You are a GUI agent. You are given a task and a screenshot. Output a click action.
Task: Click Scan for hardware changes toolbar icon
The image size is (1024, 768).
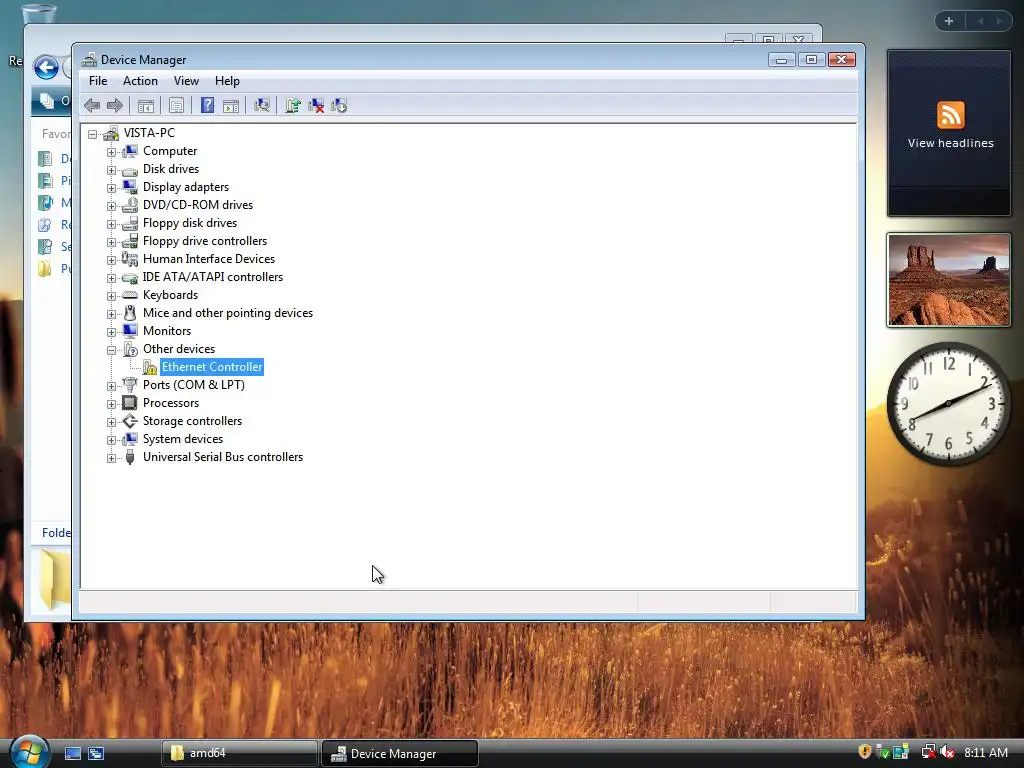point(262,105)
